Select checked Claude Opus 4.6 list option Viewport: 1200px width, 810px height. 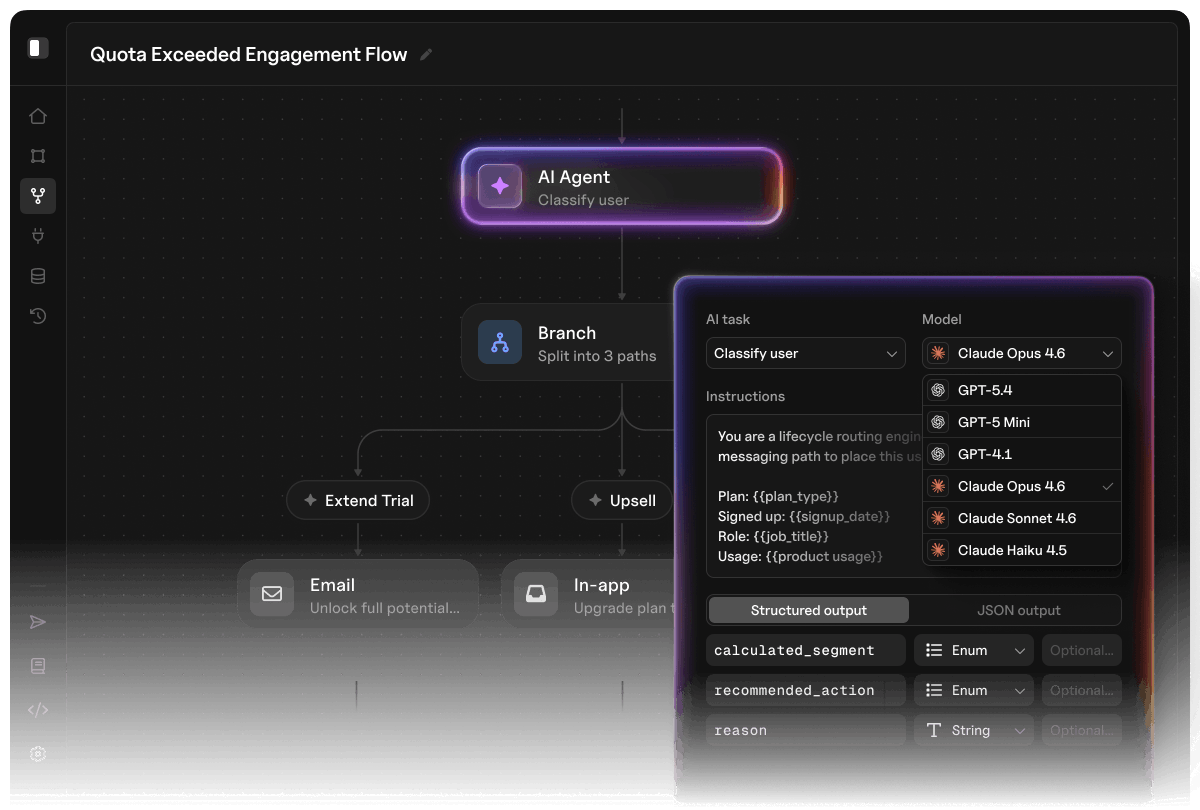click(1022, 486)
